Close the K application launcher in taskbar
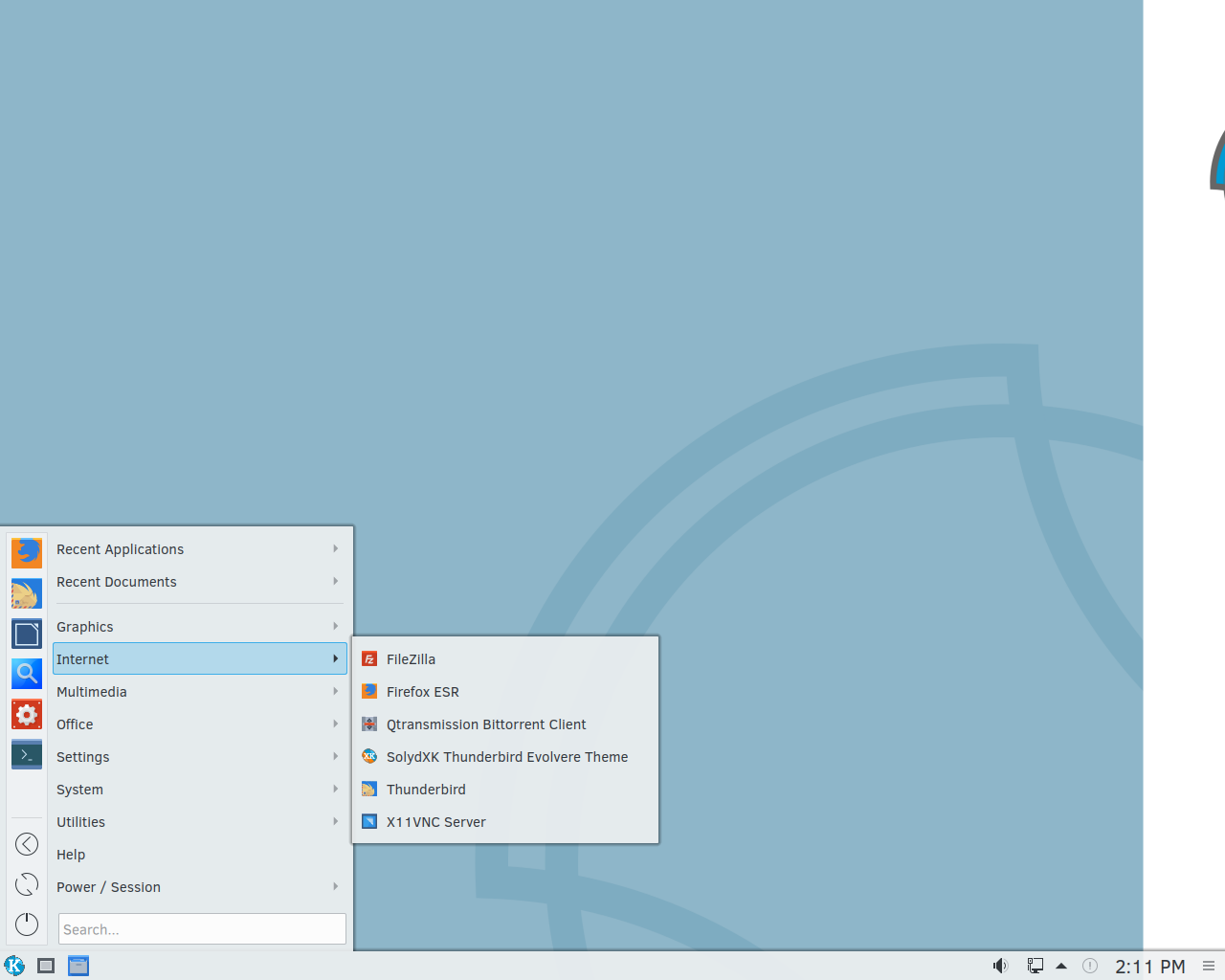Screen dimensions: 1225x980 [14, 966]
